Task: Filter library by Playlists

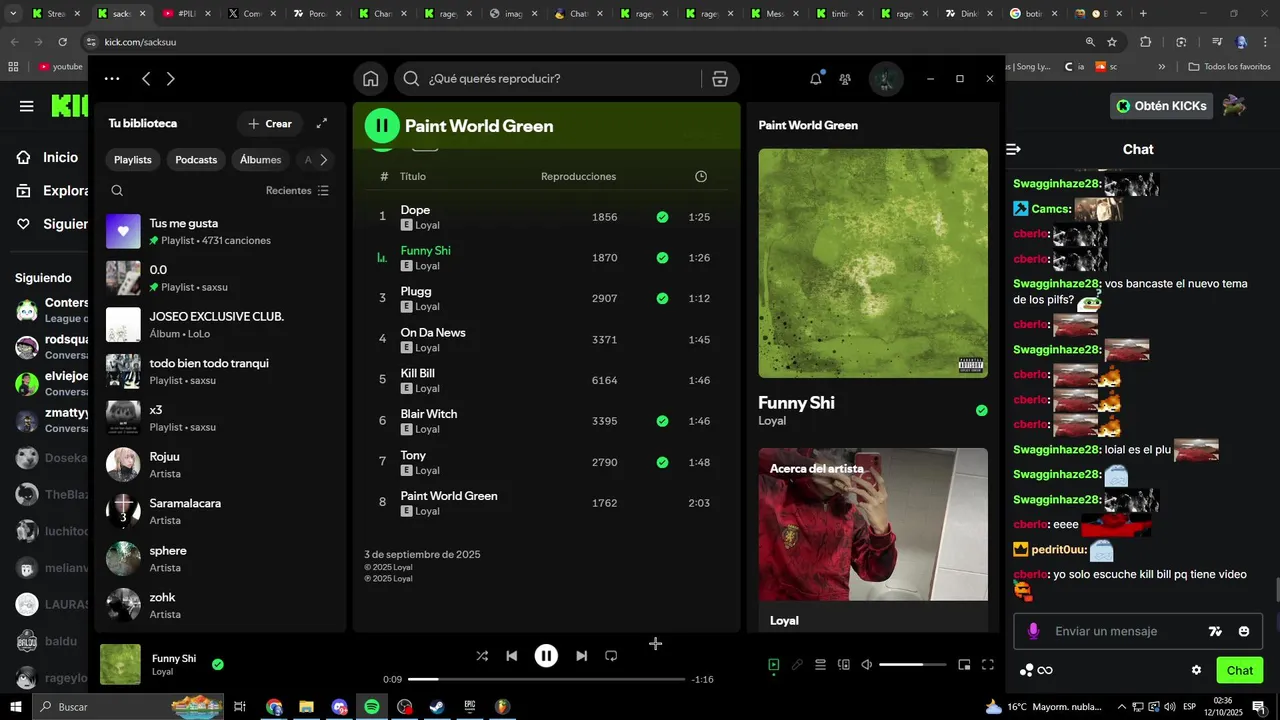Action: click(133, 160)
